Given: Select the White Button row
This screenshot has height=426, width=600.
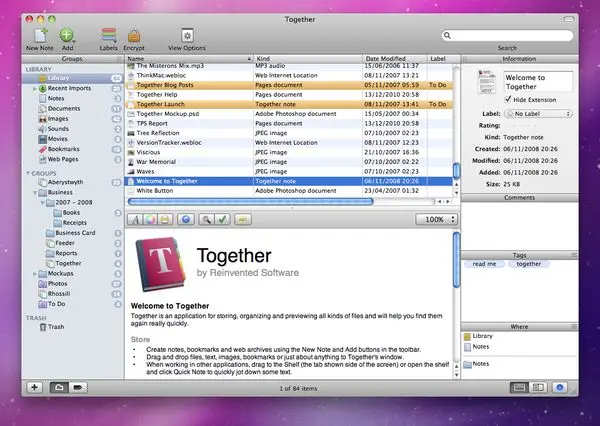Looking at the screenshot, I should pos(289,191).
